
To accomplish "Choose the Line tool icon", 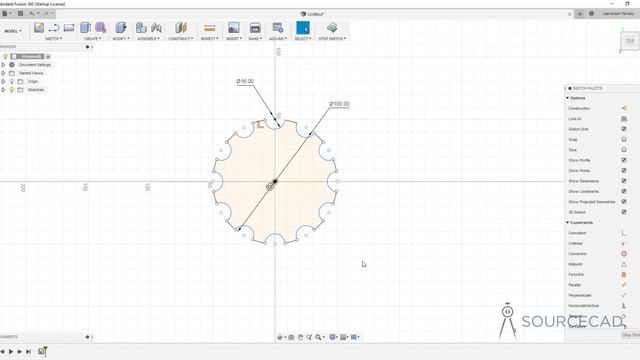I will coord(54,28).
